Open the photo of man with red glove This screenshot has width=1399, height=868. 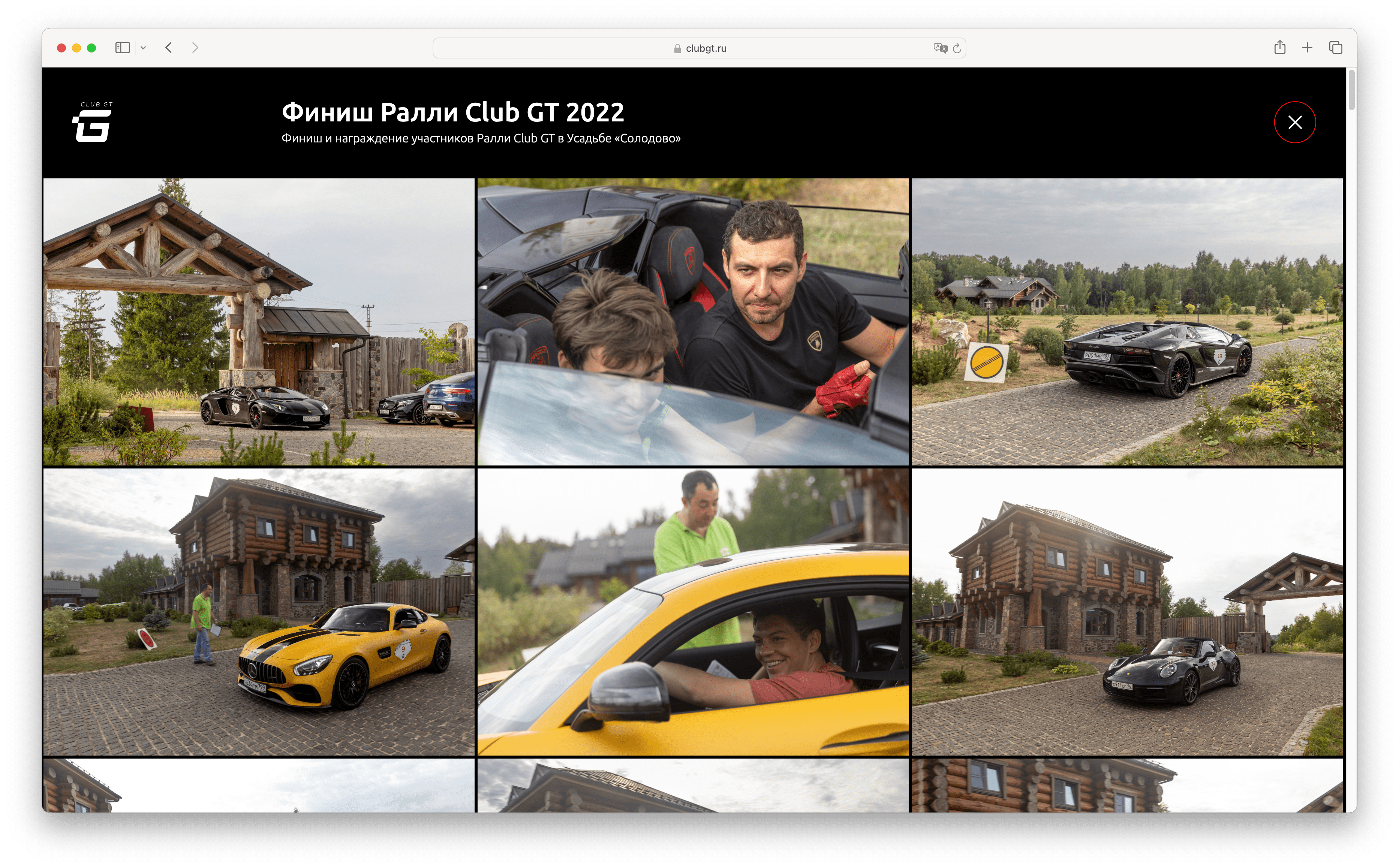click(x=692, y=322)
